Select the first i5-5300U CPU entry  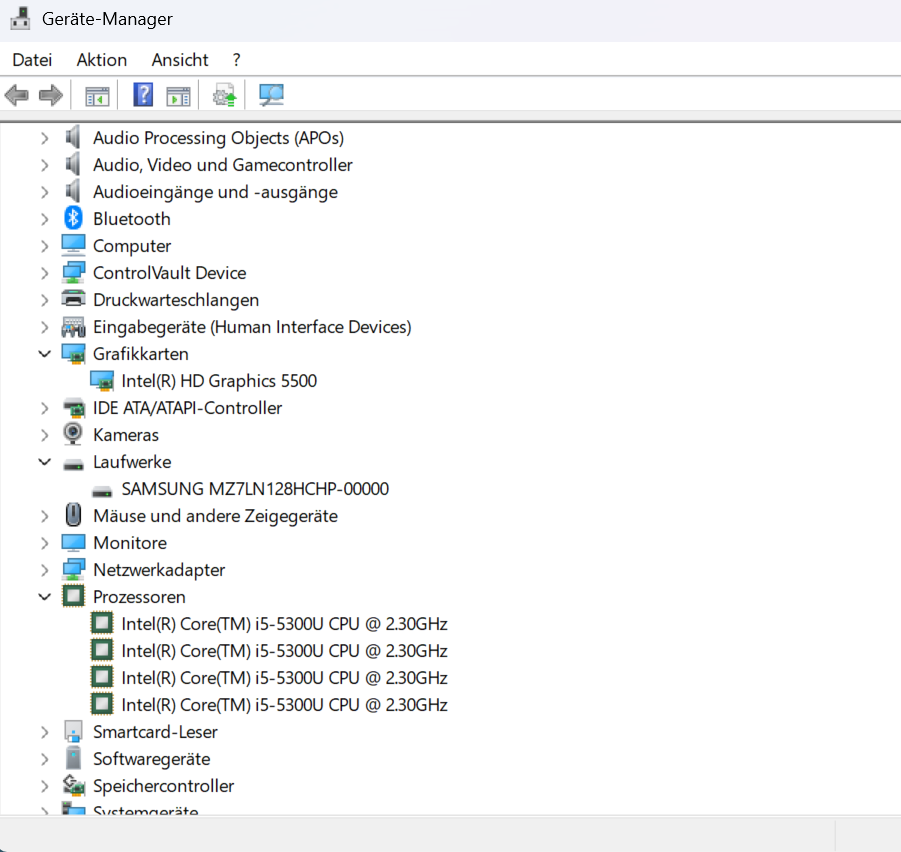pos(284,624)
